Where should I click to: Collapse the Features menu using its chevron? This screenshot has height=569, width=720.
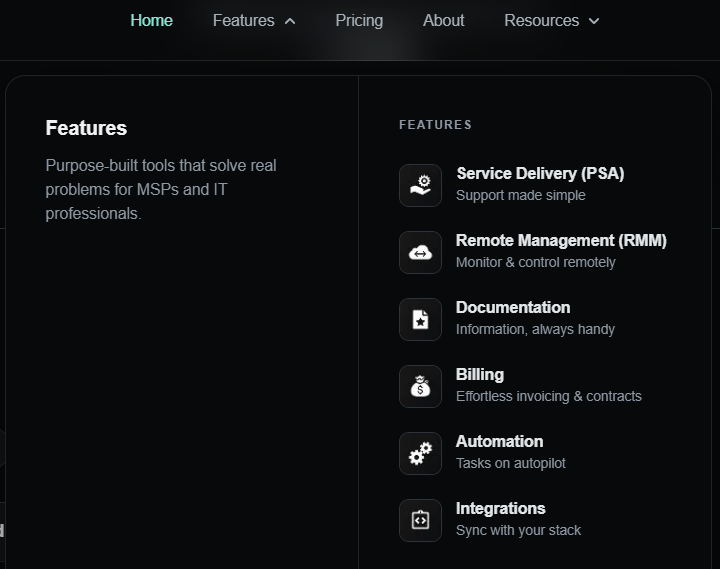[x=290, y=21]
